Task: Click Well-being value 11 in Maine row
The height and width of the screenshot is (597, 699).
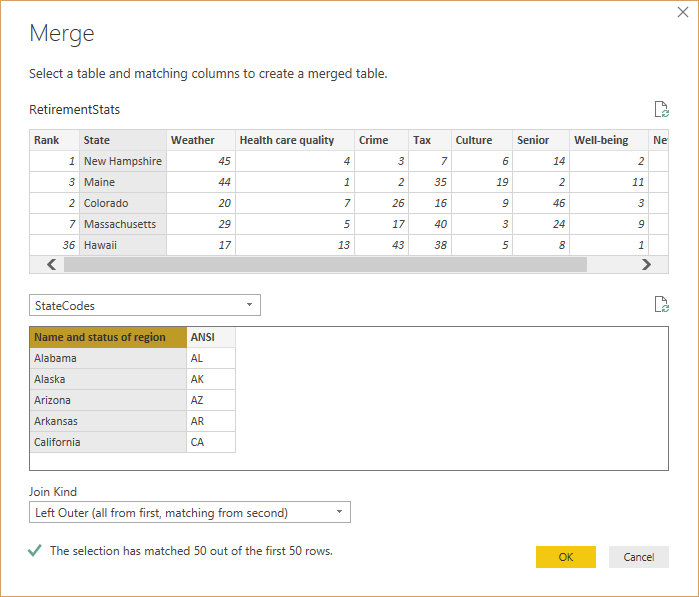Action: (x=609, y=182)
